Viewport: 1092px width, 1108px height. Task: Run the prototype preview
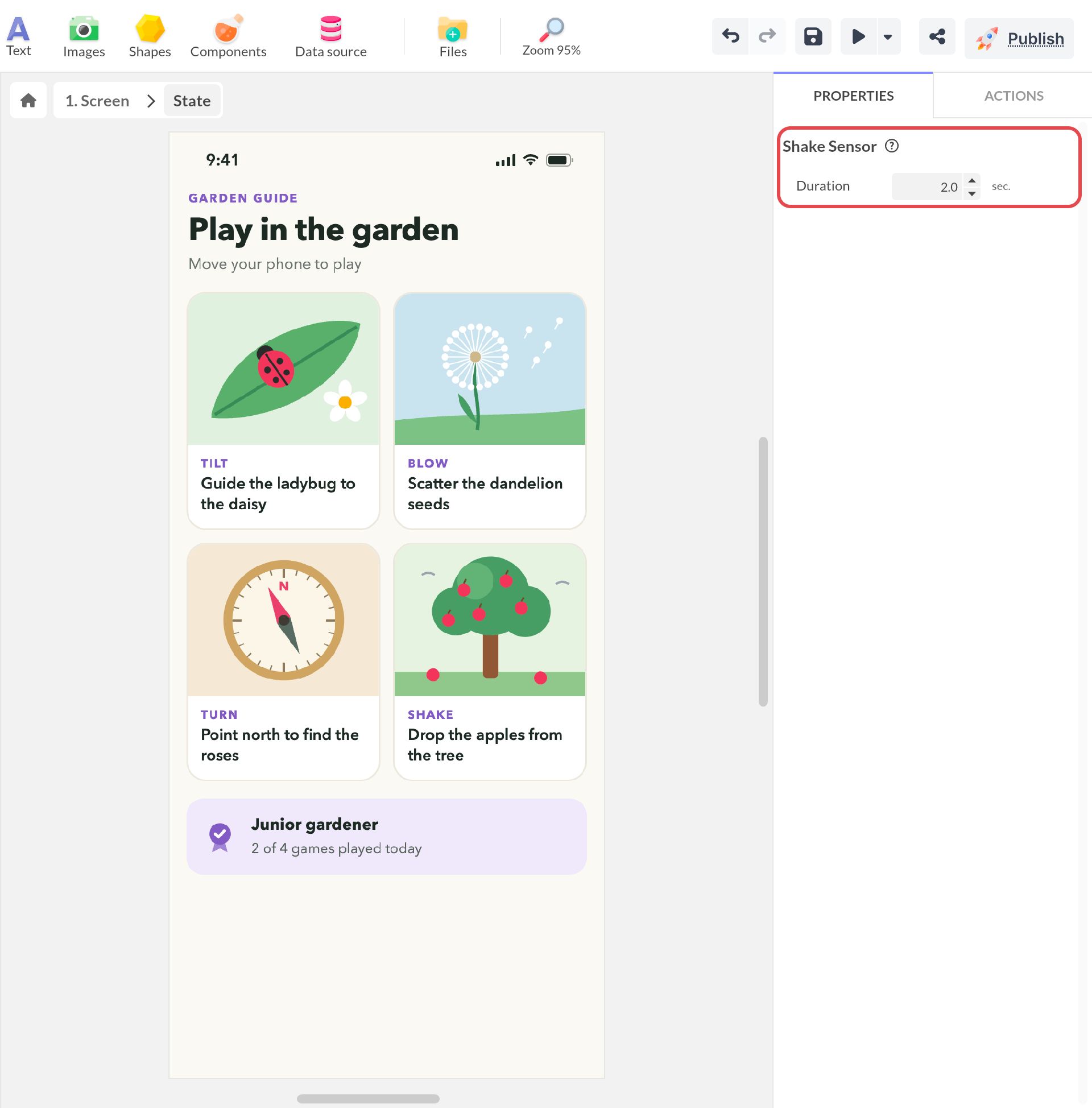[858, 37]
